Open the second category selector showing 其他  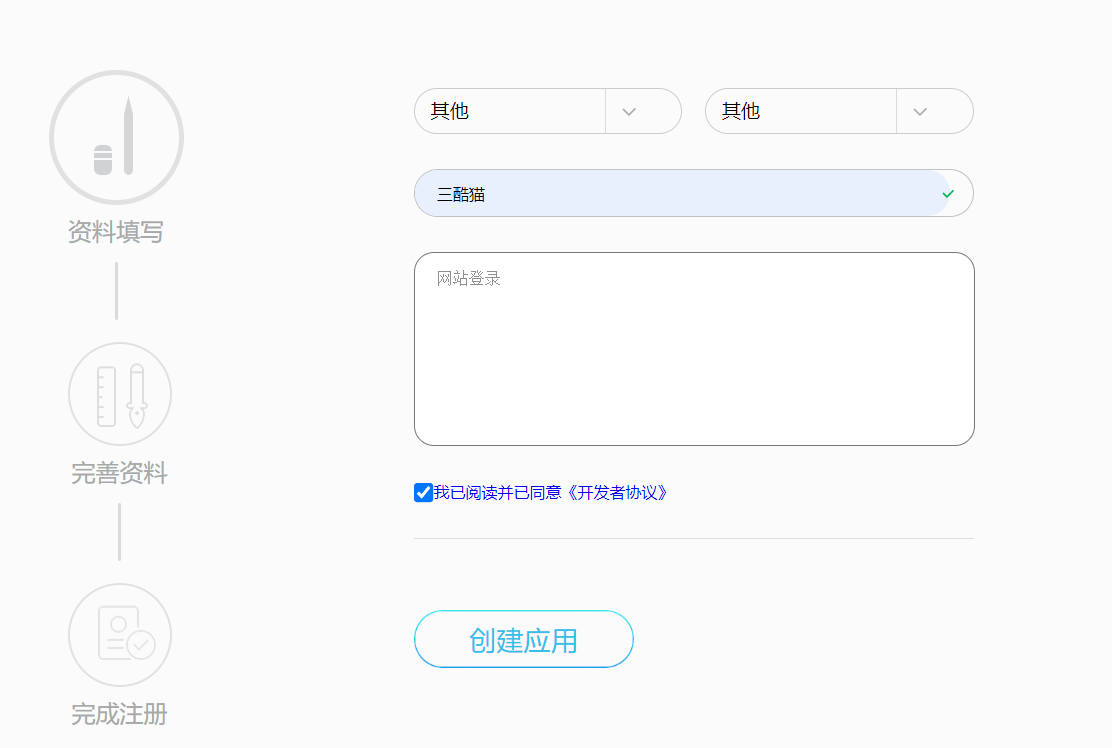[x=800, y=111]
